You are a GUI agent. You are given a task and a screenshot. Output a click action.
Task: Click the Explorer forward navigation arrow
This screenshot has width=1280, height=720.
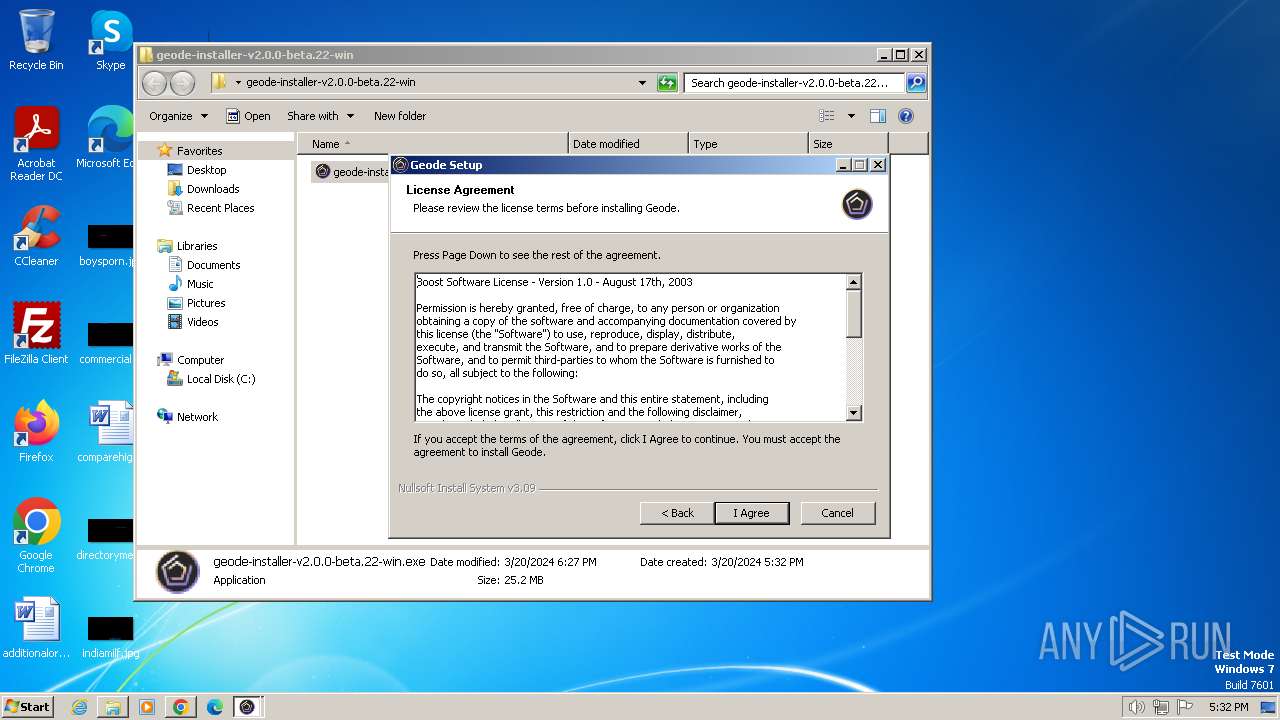pos(182,83)
